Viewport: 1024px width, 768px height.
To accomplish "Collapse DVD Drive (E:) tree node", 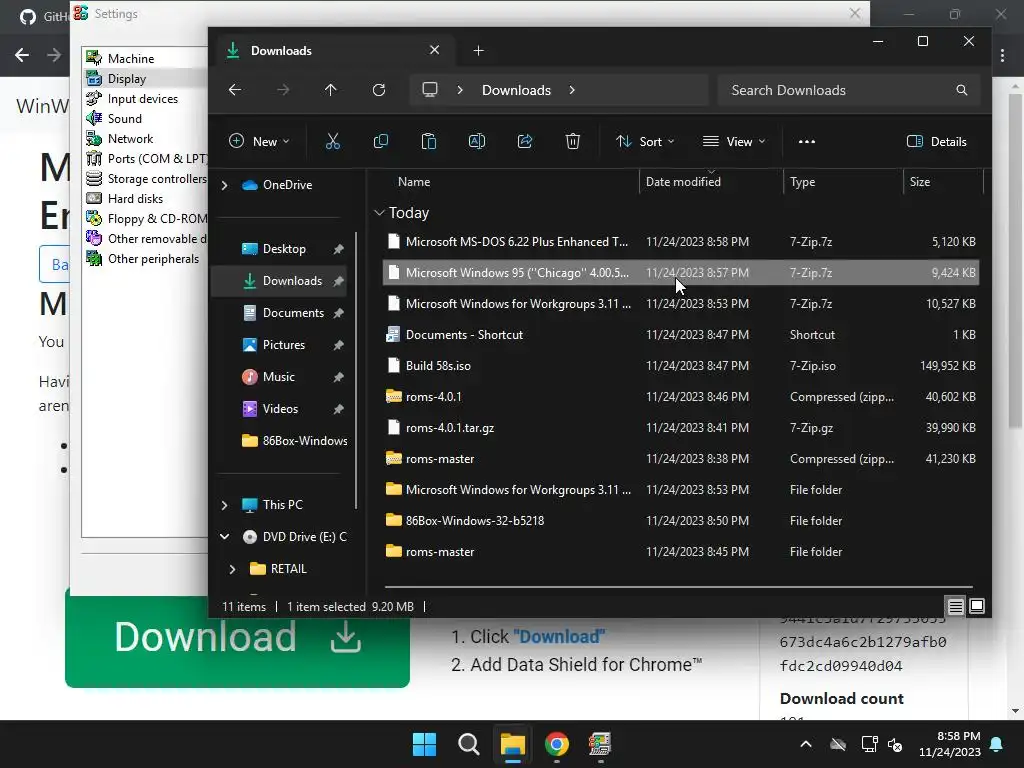I will [x=225, y=537].
